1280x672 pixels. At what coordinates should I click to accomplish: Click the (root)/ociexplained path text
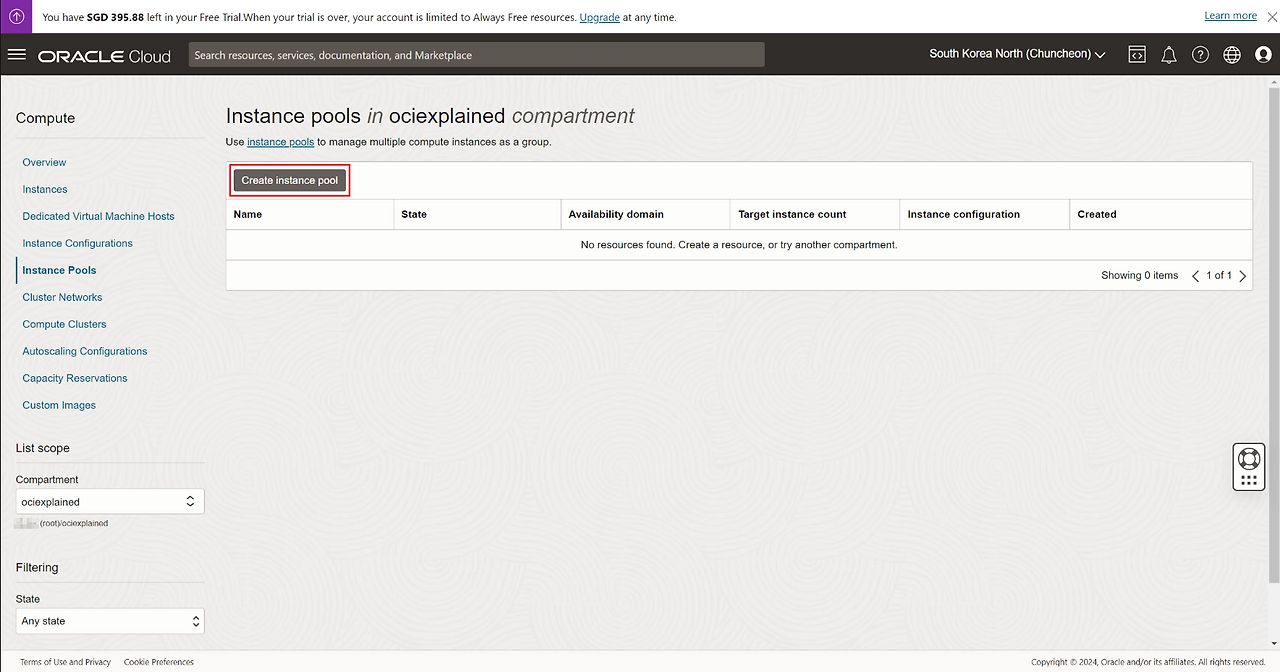click(x=74, y=523)
